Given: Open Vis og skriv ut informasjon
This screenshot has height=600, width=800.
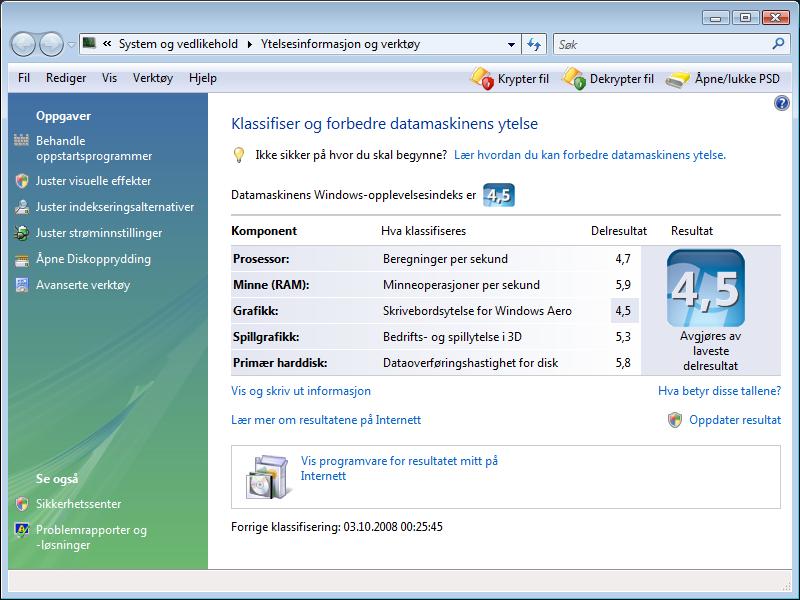Looking at the screenshot, I should coord(301,391).
